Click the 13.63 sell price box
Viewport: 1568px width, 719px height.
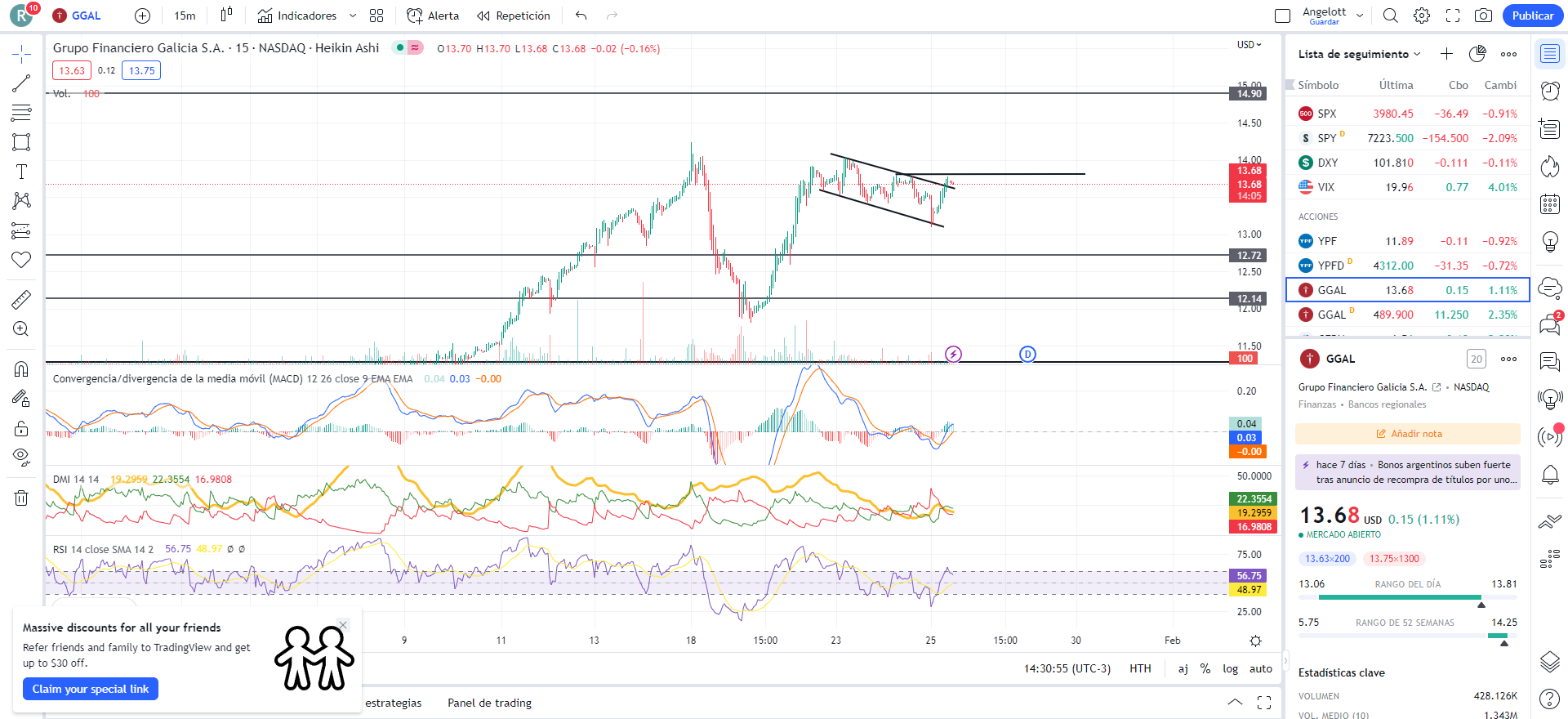tap(72, 70)
